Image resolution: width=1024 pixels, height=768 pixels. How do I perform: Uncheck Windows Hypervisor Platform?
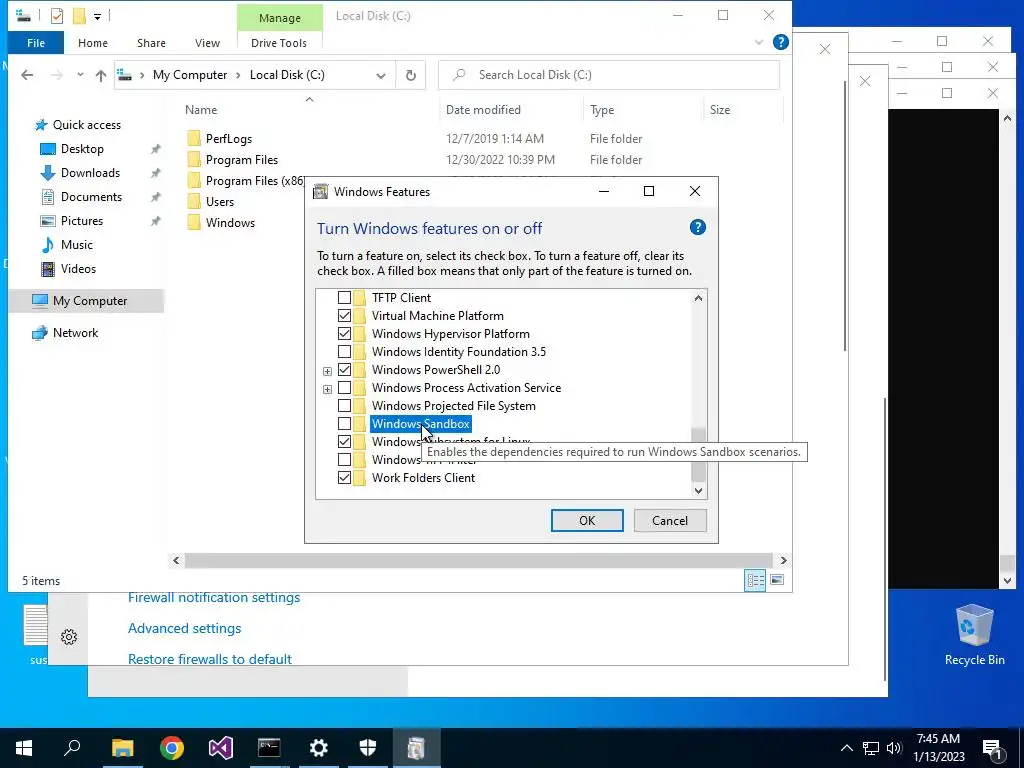[x=344, y=334]
